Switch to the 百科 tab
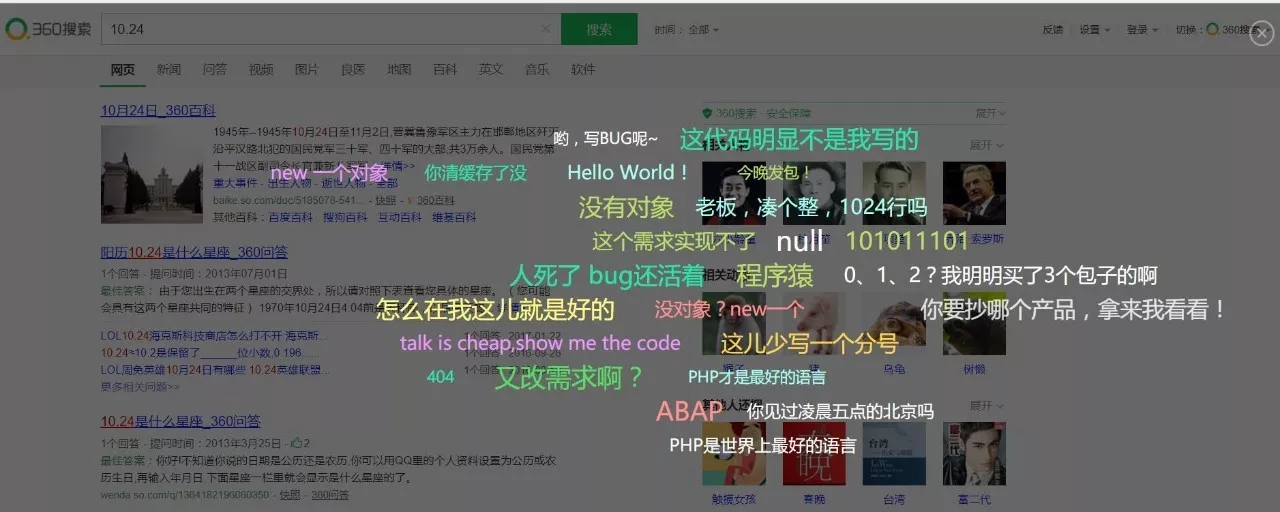Image resolution: width=1280 pixels, height=512 pixels. coord(445,70)
